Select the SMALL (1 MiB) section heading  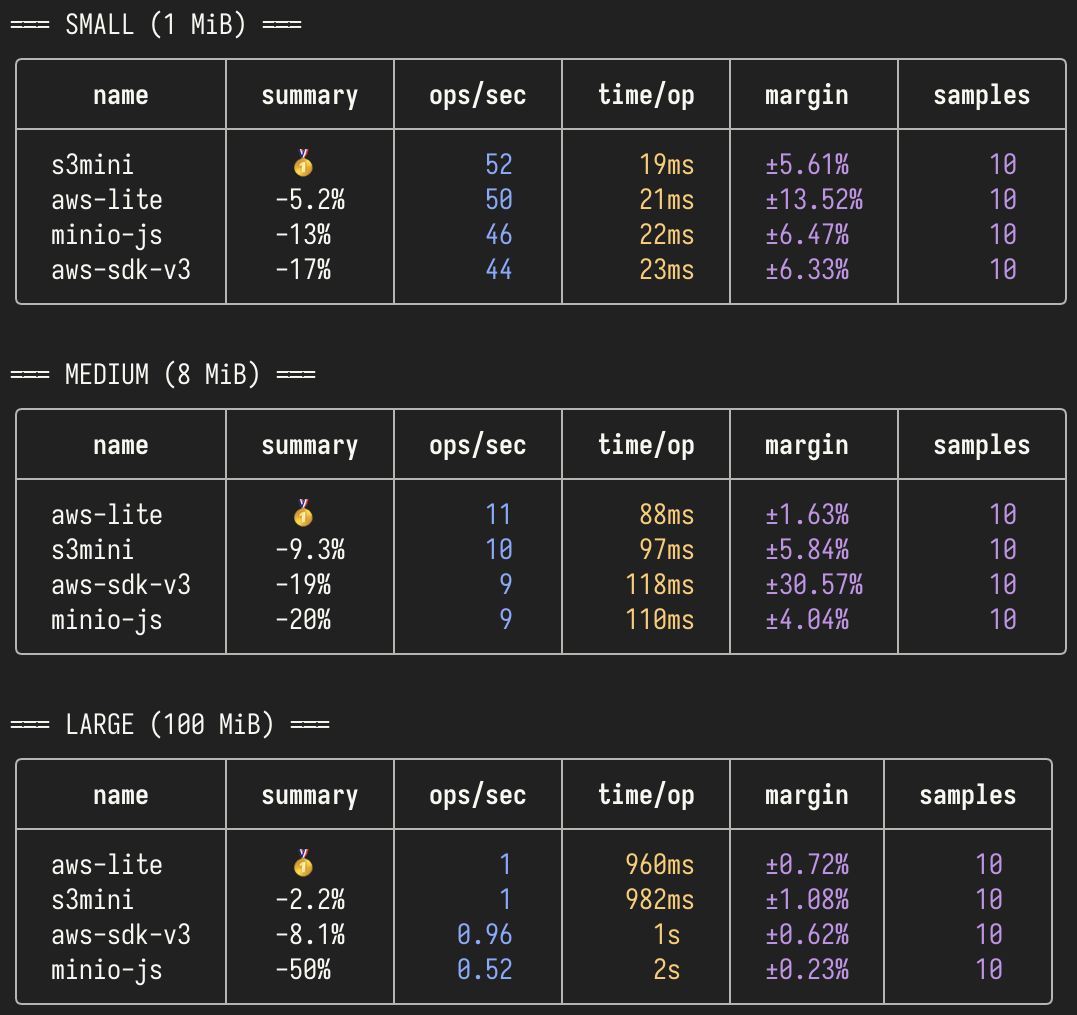click(155, 25)
